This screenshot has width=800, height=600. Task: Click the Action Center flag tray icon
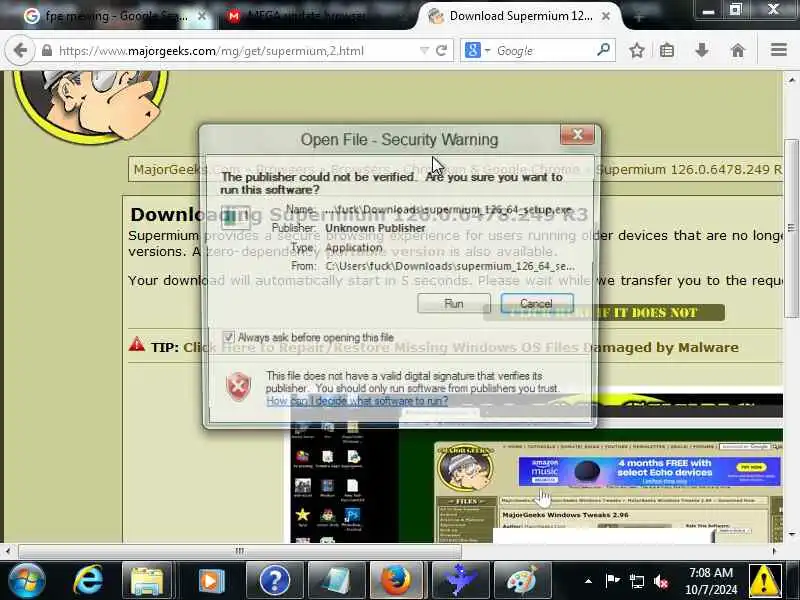[x=612, y=581]
